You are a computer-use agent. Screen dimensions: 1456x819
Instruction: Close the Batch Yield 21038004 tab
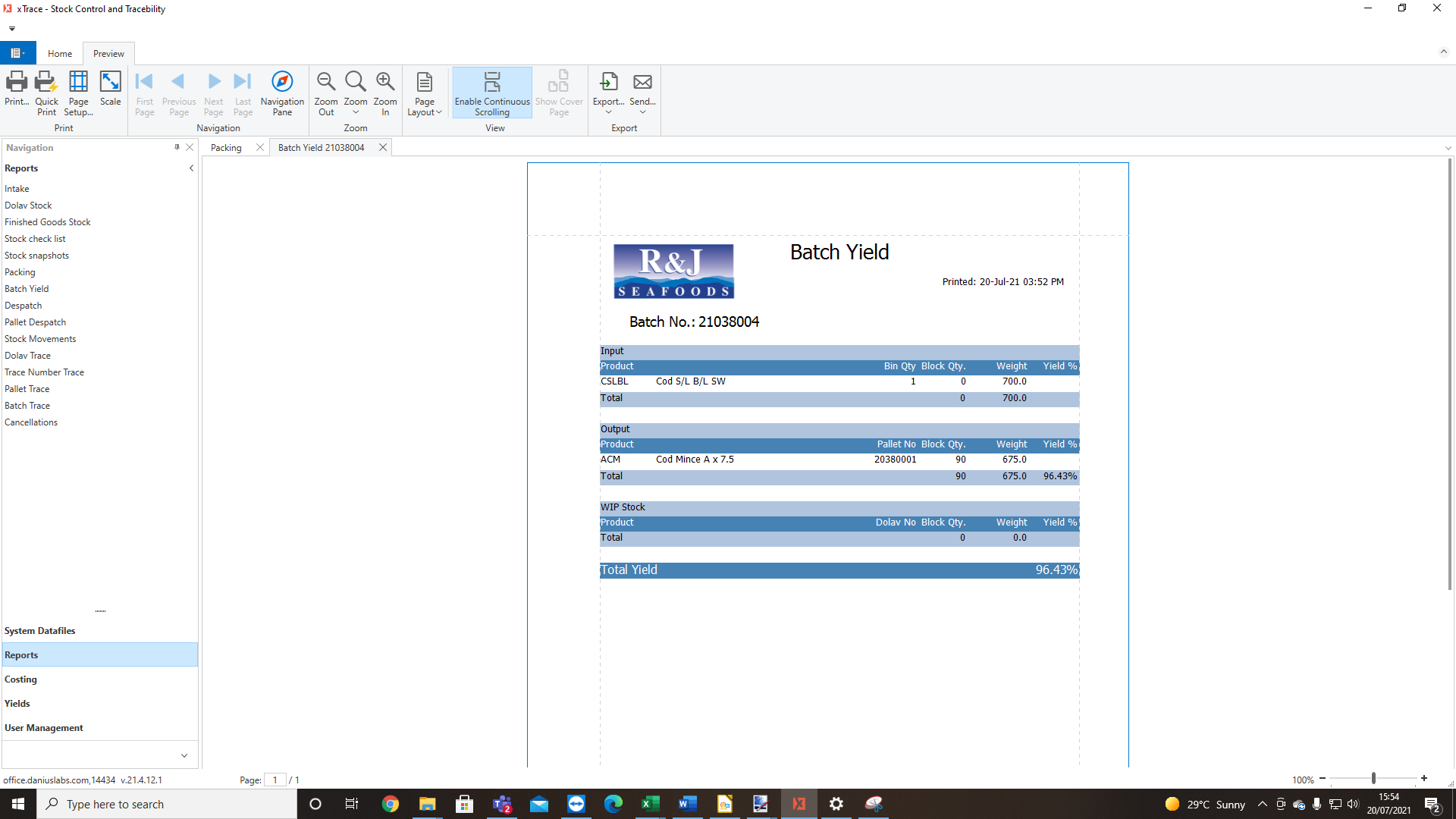(x=383, y=148)
